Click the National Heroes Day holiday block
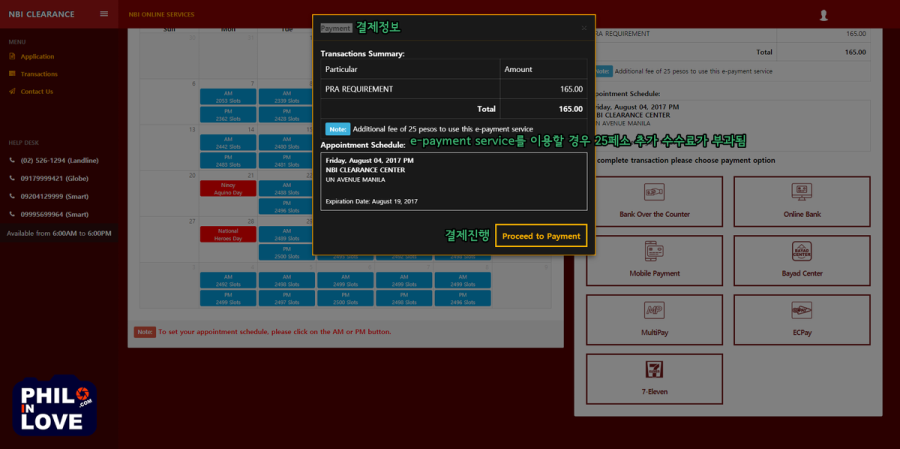This screenshot has width=900, height=449. coord(228,234)
